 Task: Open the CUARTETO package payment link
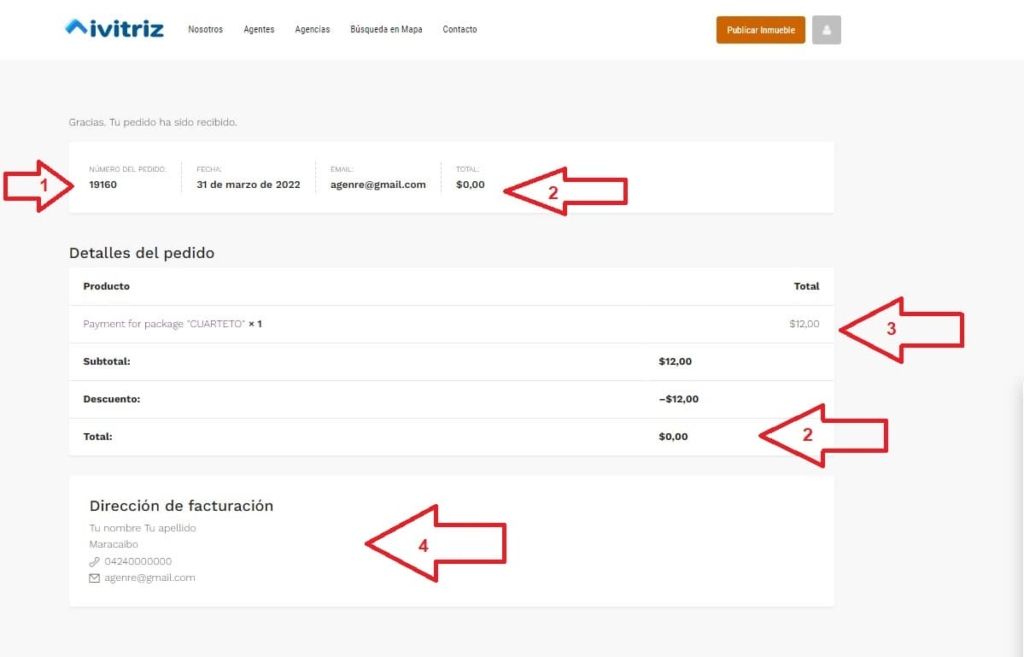164,324
